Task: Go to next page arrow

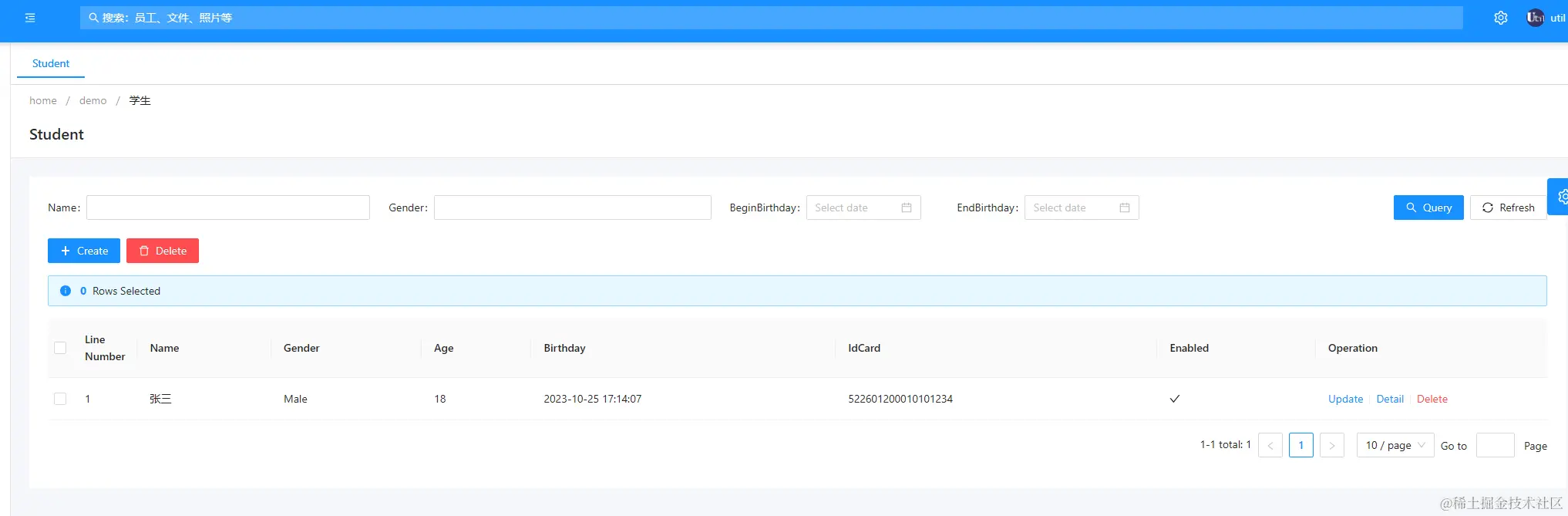Action: click(x=1332, y=445)
